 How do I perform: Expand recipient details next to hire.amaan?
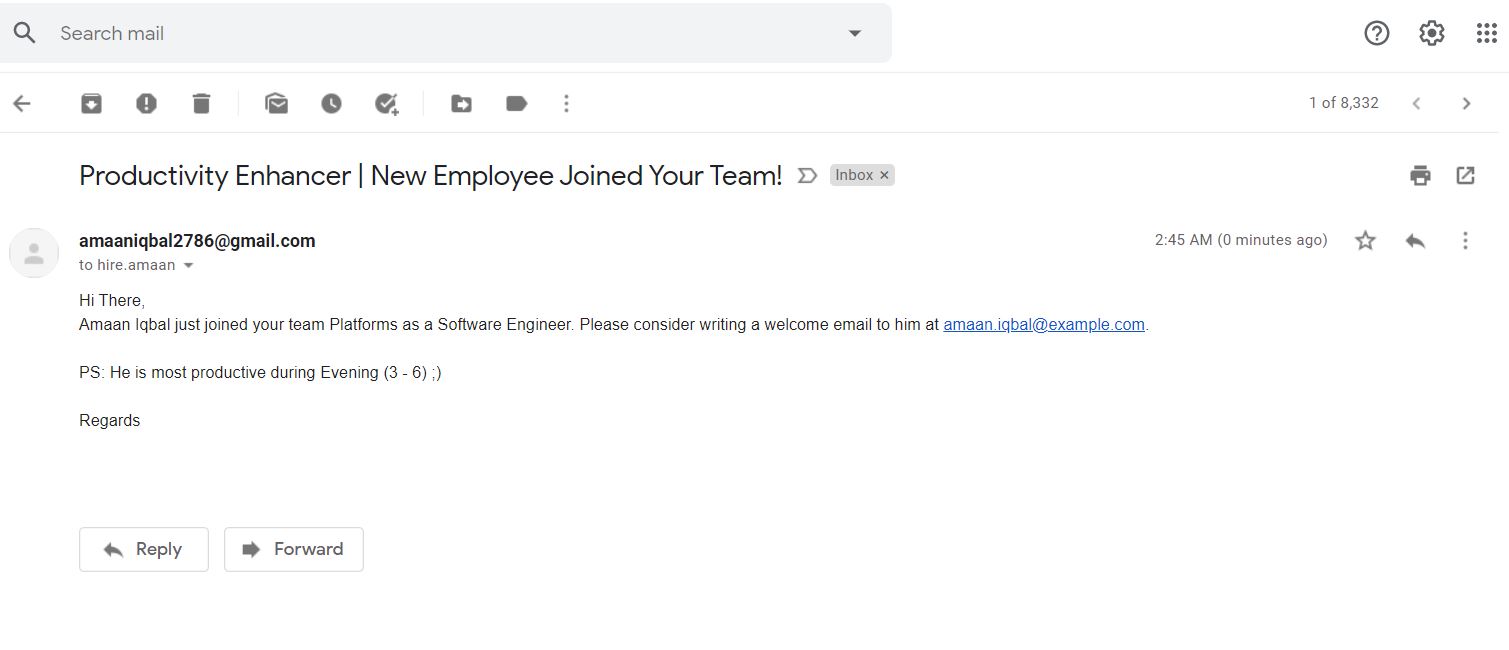tap(188, 266)
